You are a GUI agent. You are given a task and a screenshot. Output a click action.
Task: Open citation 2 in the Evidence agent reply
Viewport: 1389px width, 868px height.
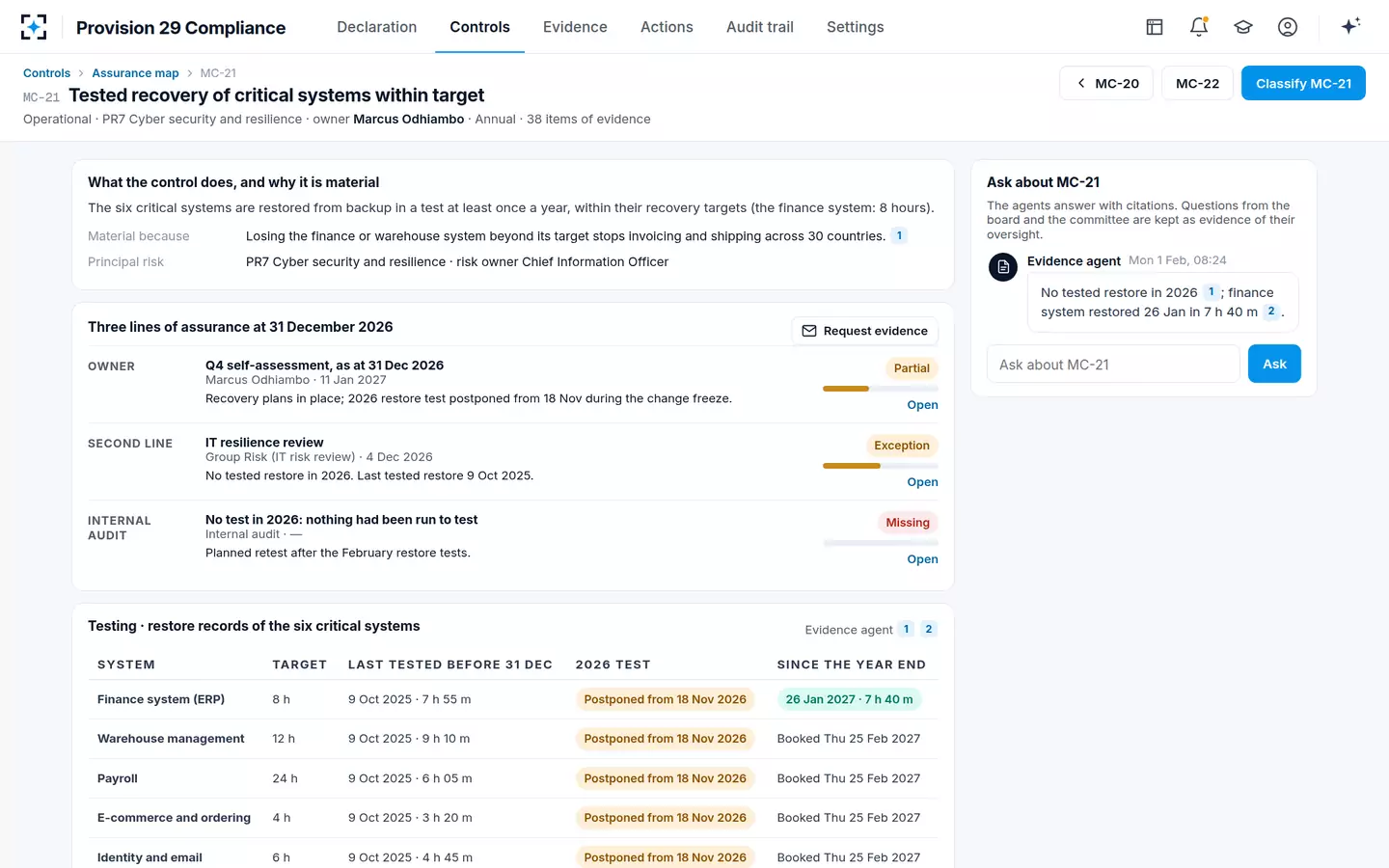pos(1271,312)
